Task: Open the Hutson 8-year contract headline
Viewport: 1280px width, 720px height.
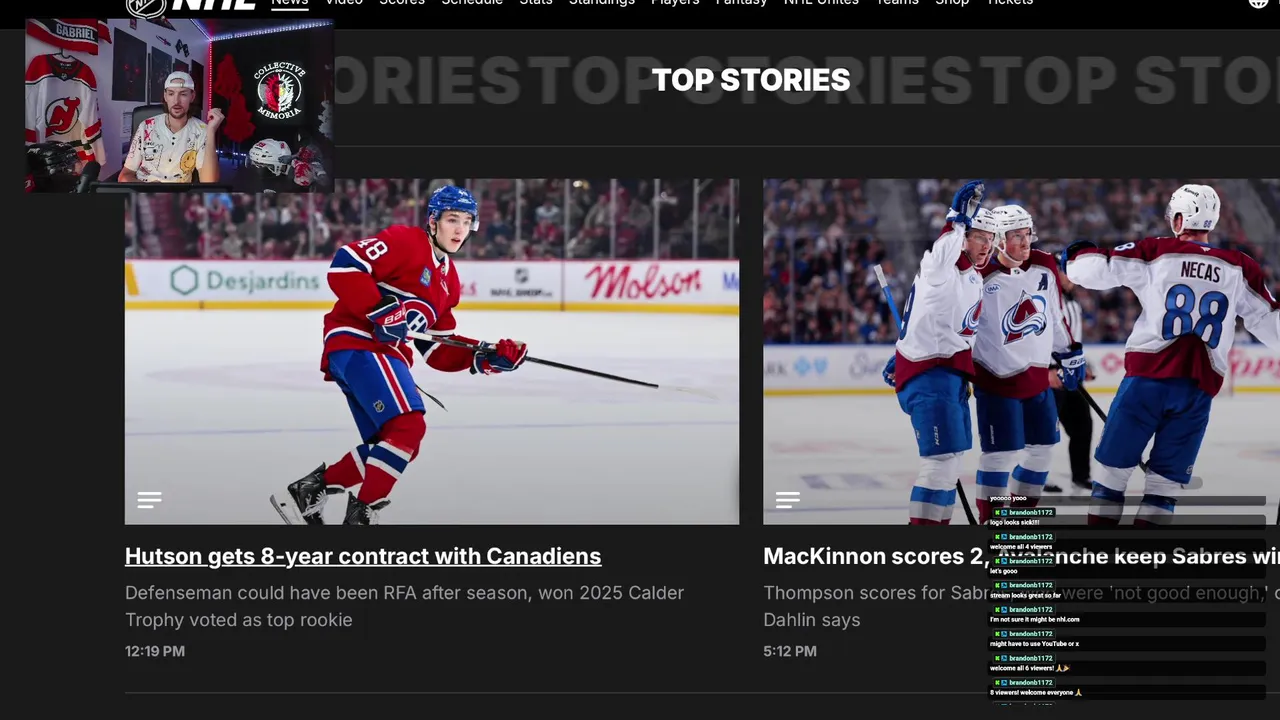Action: 363,556
